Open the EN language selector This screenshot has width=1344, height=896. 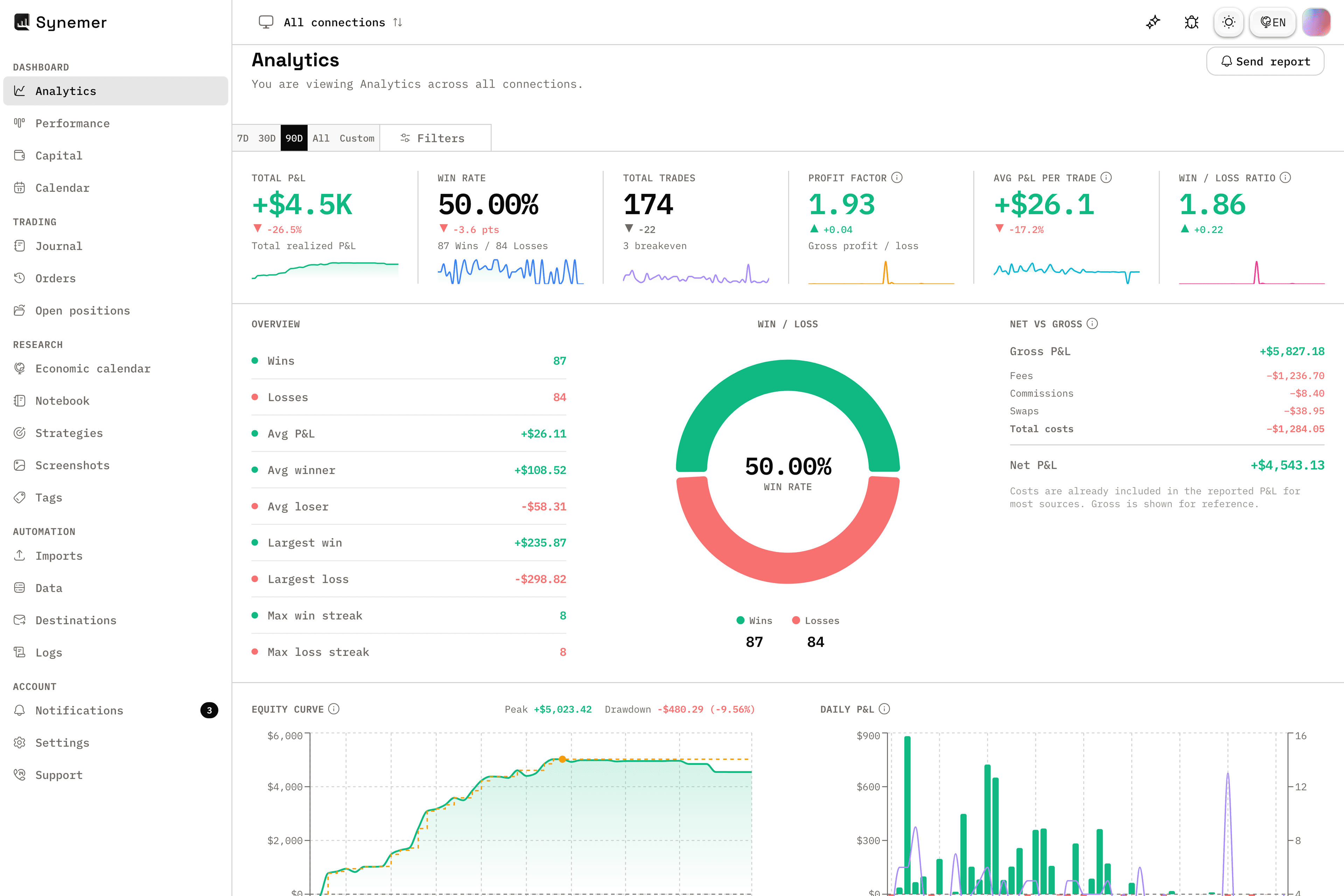point(1273,22)
